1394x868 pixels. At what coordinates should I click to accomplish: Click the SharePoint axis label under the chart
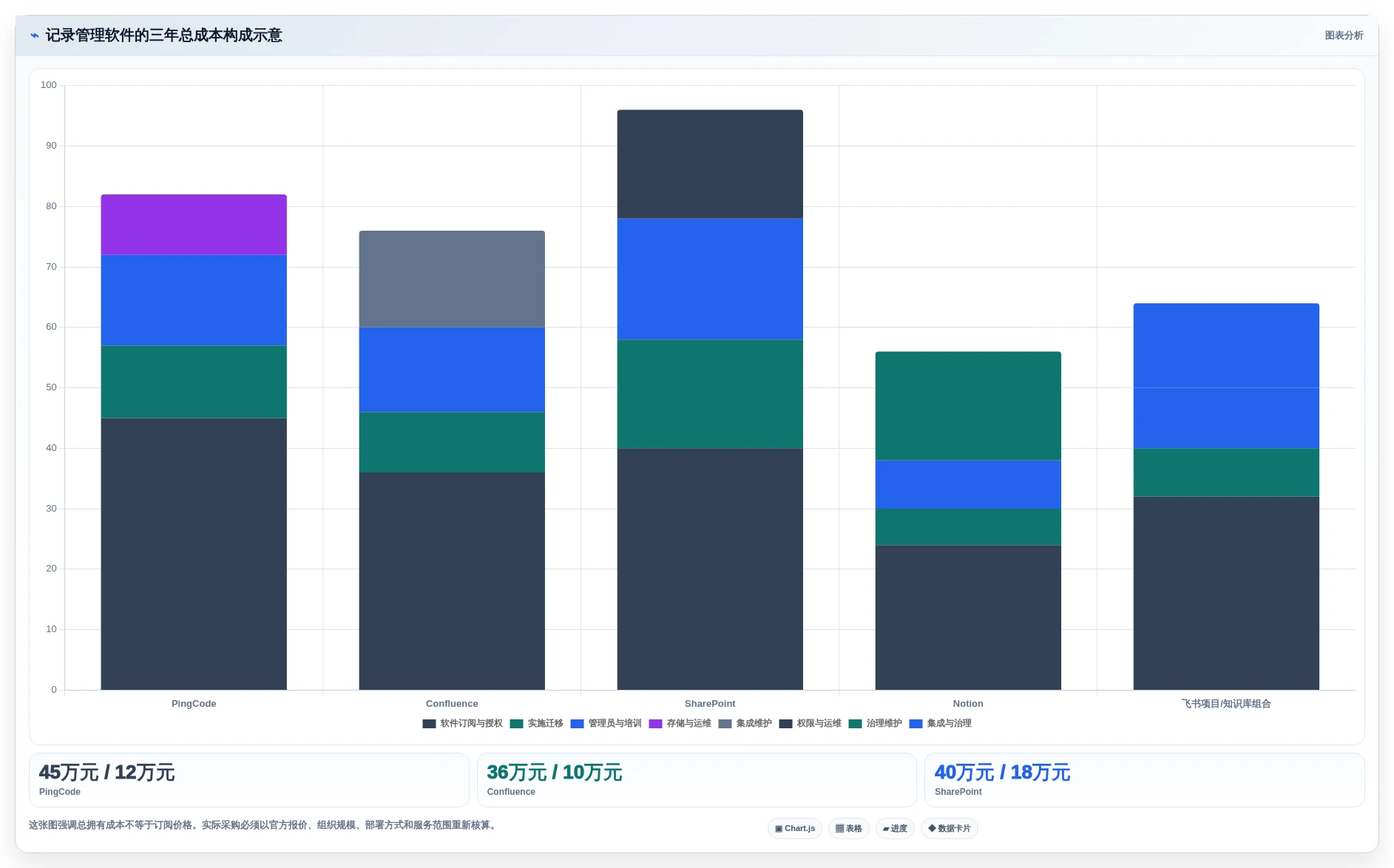coord(710,704)
